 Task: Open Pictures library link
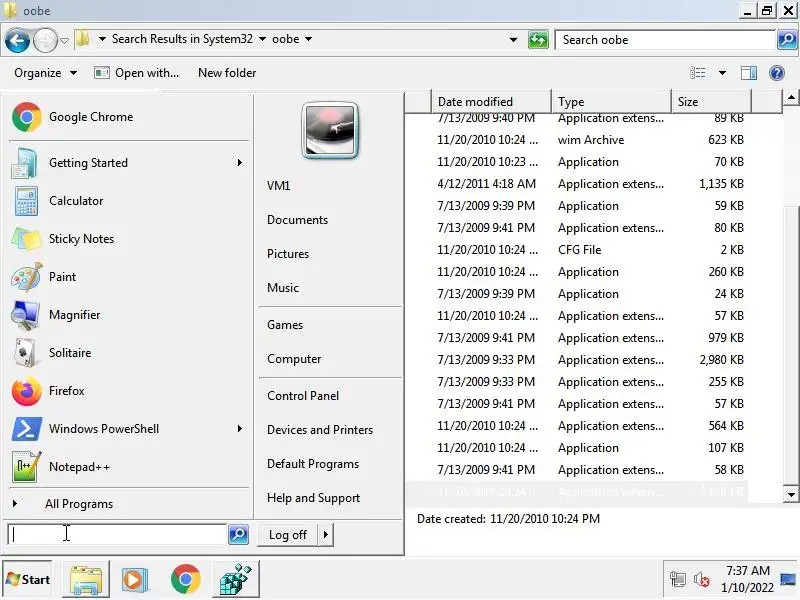coord(288,254)
